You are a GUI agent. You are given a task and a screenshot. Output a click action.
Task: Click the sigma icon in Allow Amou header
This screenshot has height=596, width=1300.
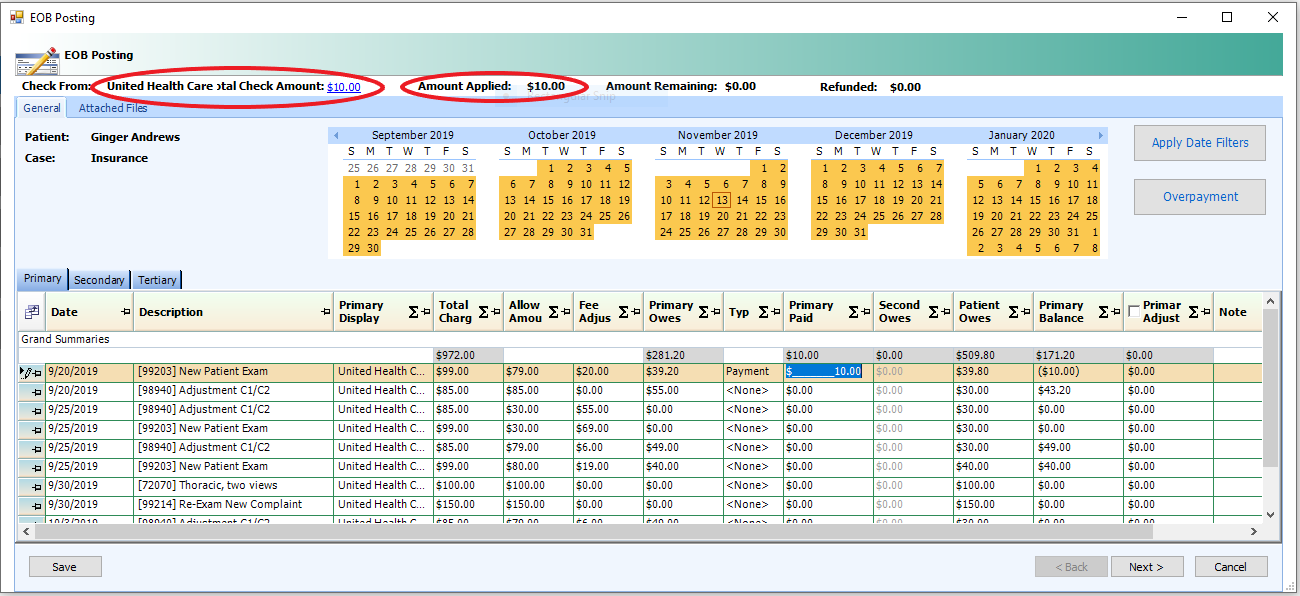tap(553, 312)
